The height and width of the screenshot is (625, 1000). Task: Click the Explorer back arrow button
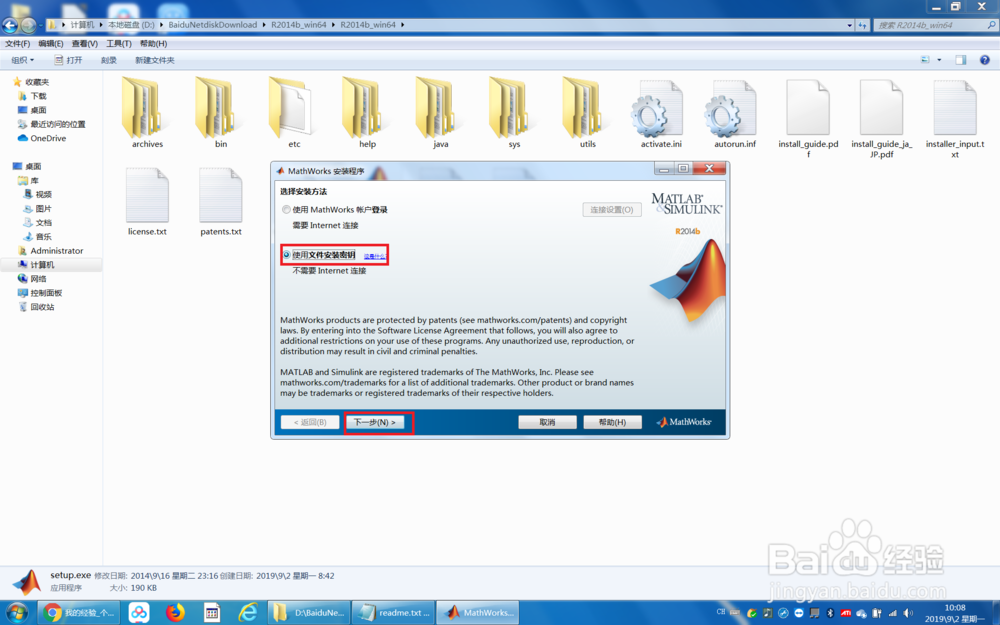(x=10, y=25)
